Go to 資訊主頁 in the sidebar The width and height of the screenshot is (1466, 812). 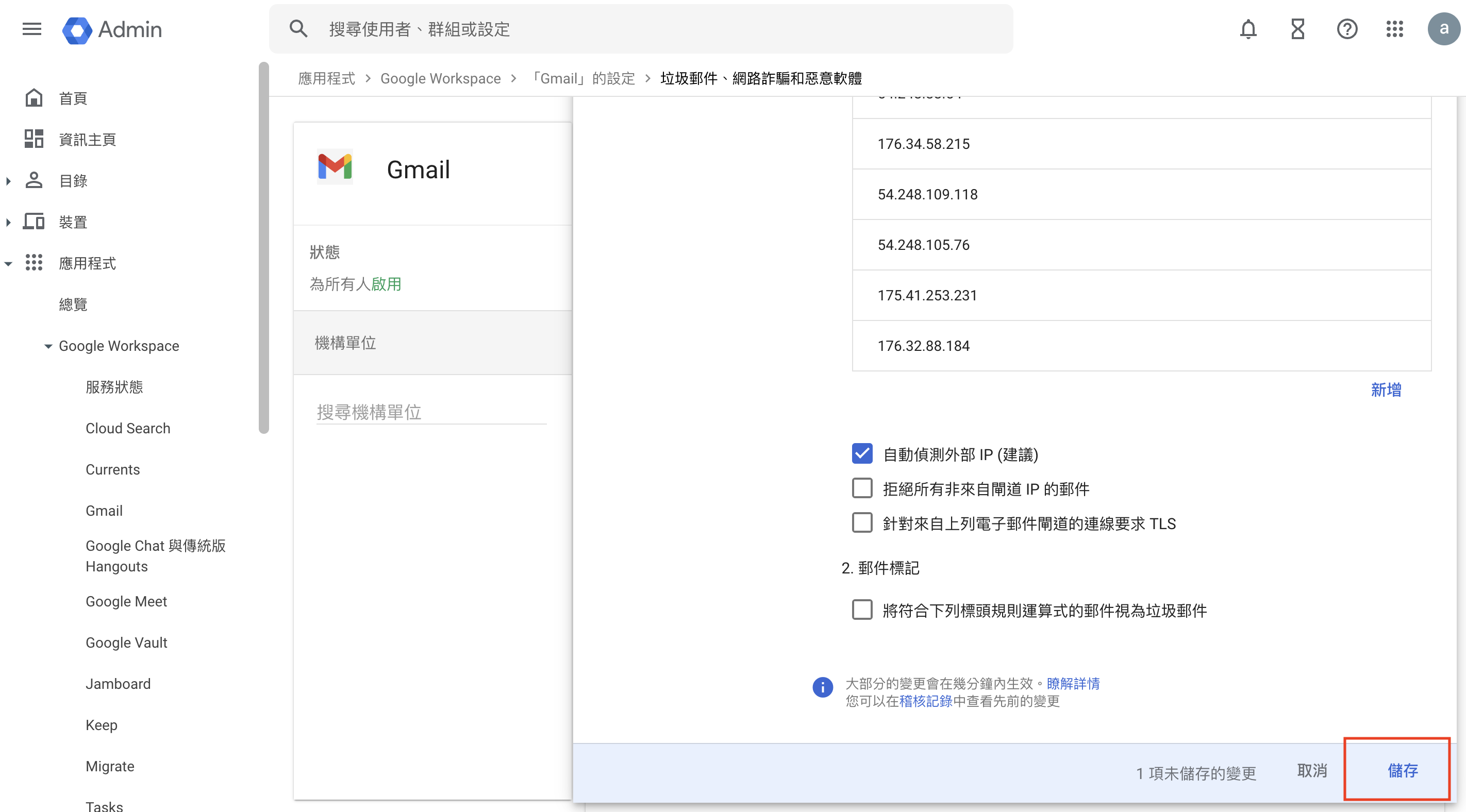(x=87, y=140)
